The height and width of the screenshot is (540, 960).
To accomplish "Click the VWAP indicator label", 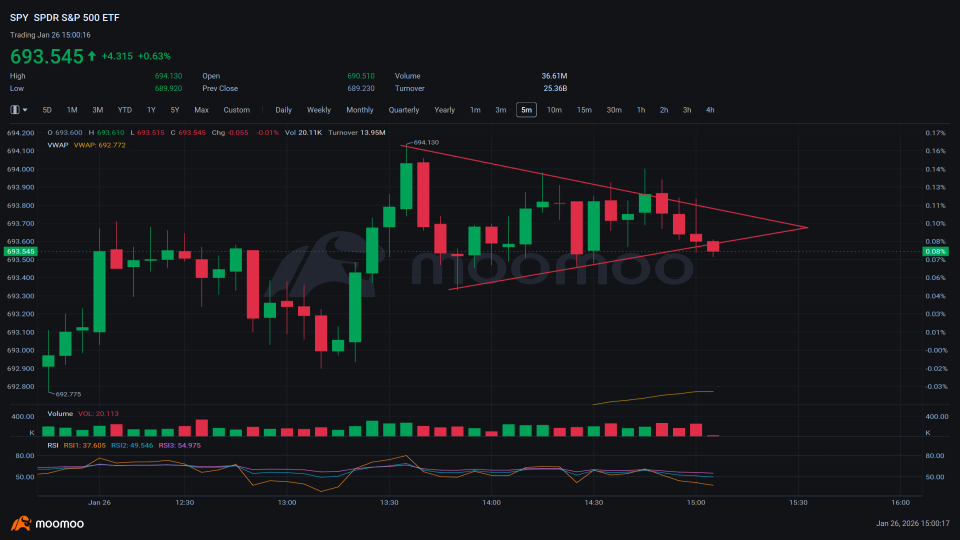I will click(x=58, y=145).
